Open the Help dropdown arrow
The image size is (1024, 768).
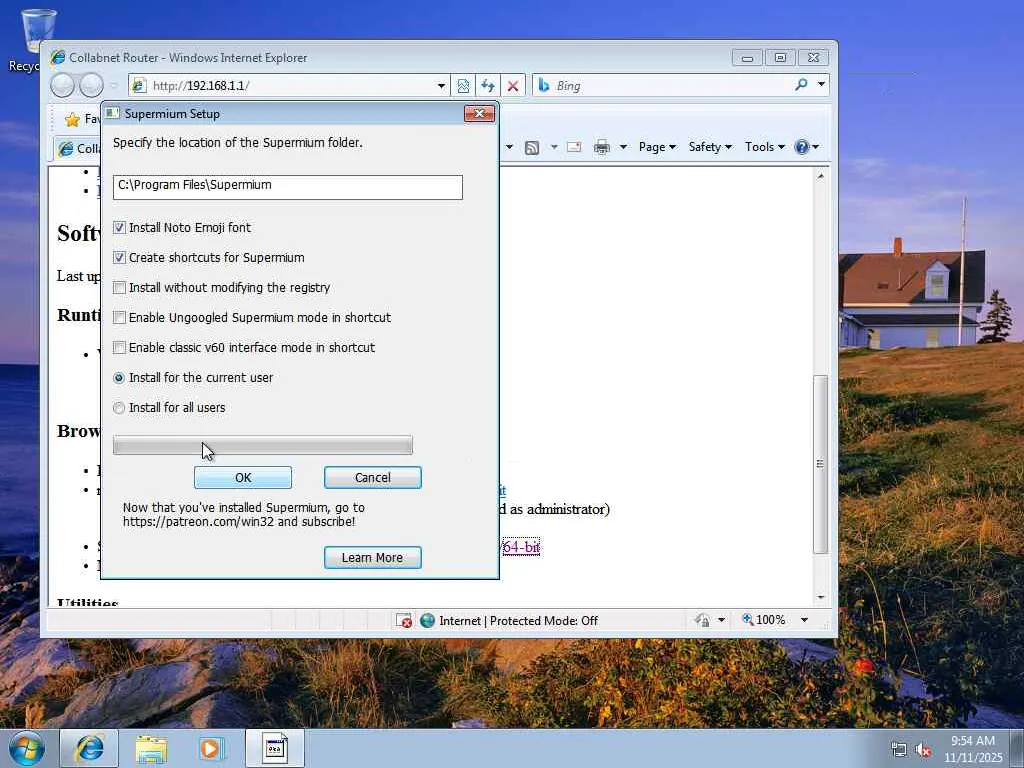(815, 147)
